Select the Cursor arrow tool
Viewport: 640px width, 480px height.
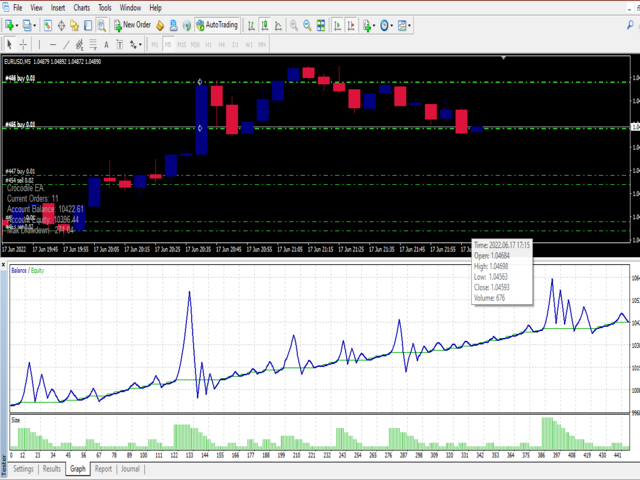coord(10,44)
